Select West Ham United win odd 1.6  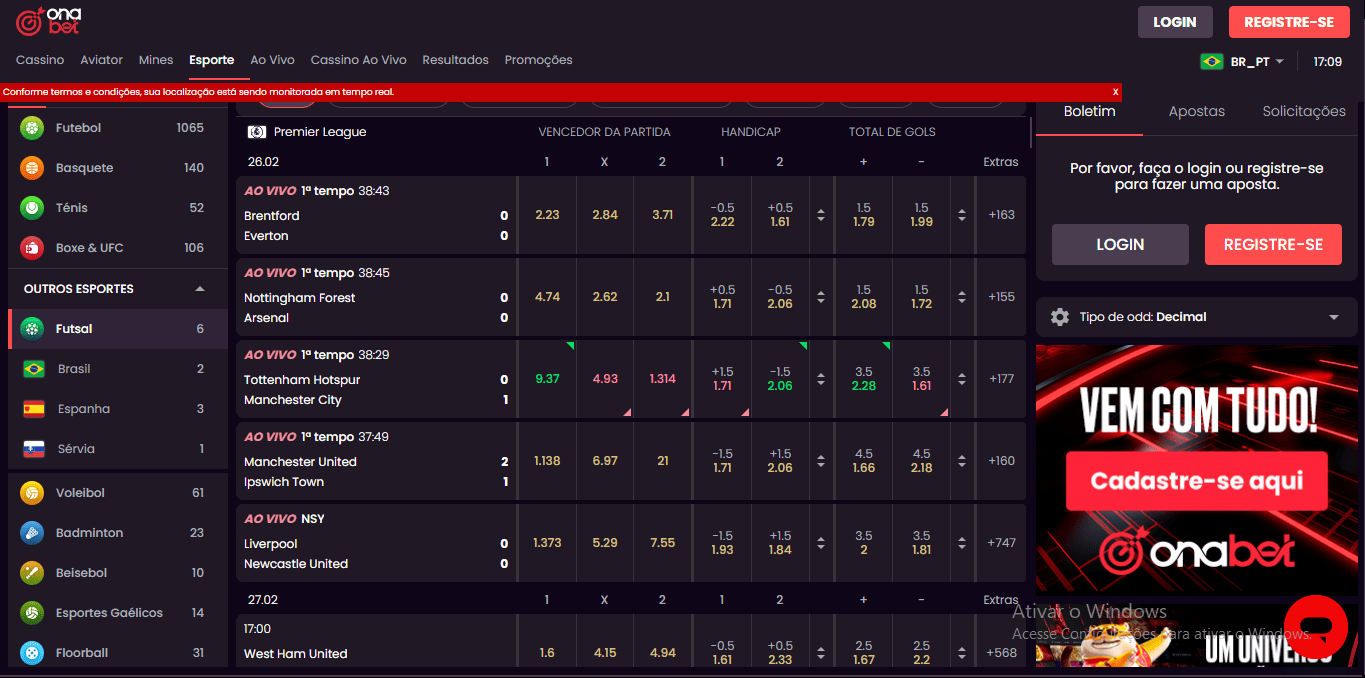tap(547, 653)
